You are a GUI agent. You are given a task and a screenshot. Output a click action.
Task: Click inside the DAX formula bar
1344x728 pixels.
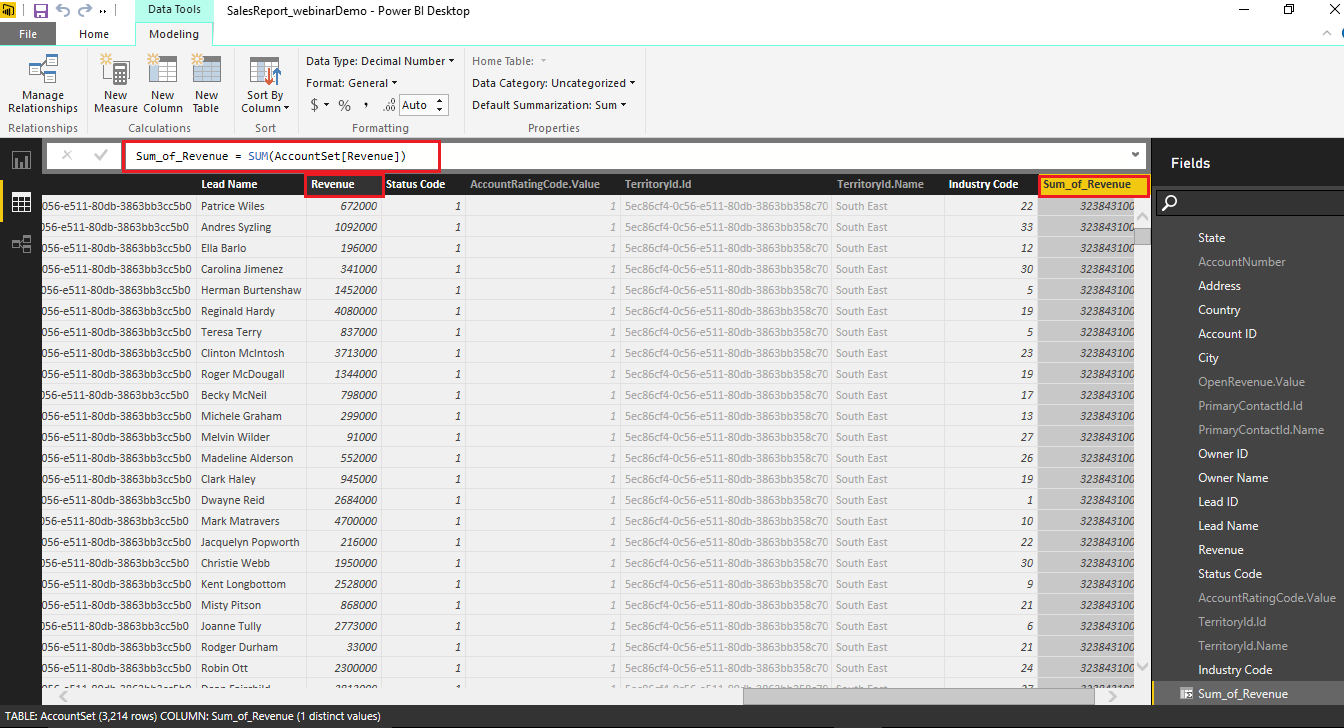tap(630, 156)
